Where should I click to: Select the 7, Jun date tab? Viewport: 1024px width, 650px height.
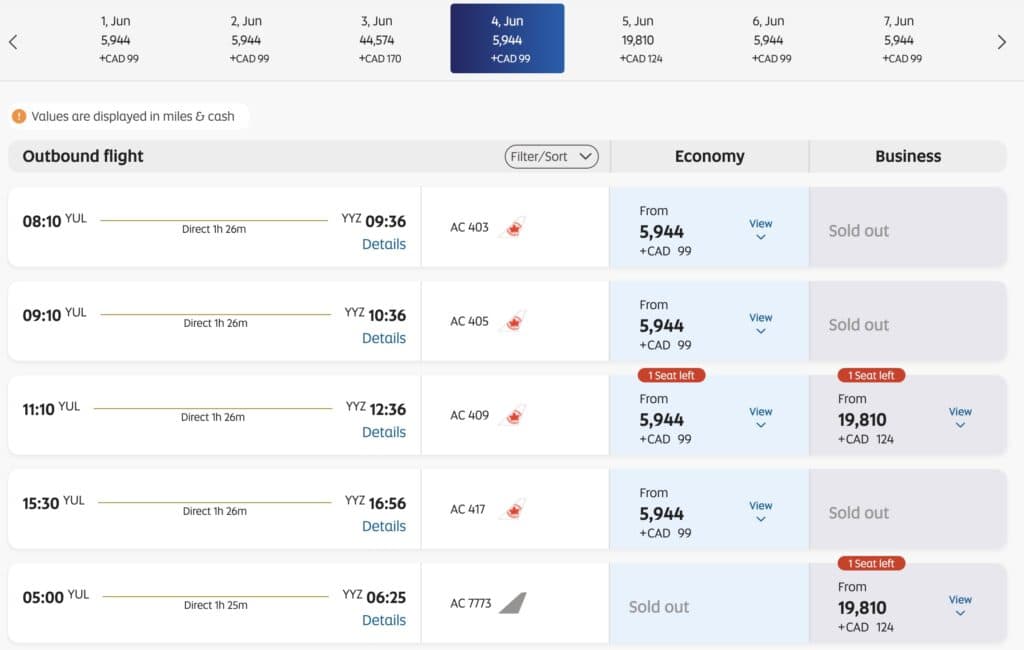(899, 39)
